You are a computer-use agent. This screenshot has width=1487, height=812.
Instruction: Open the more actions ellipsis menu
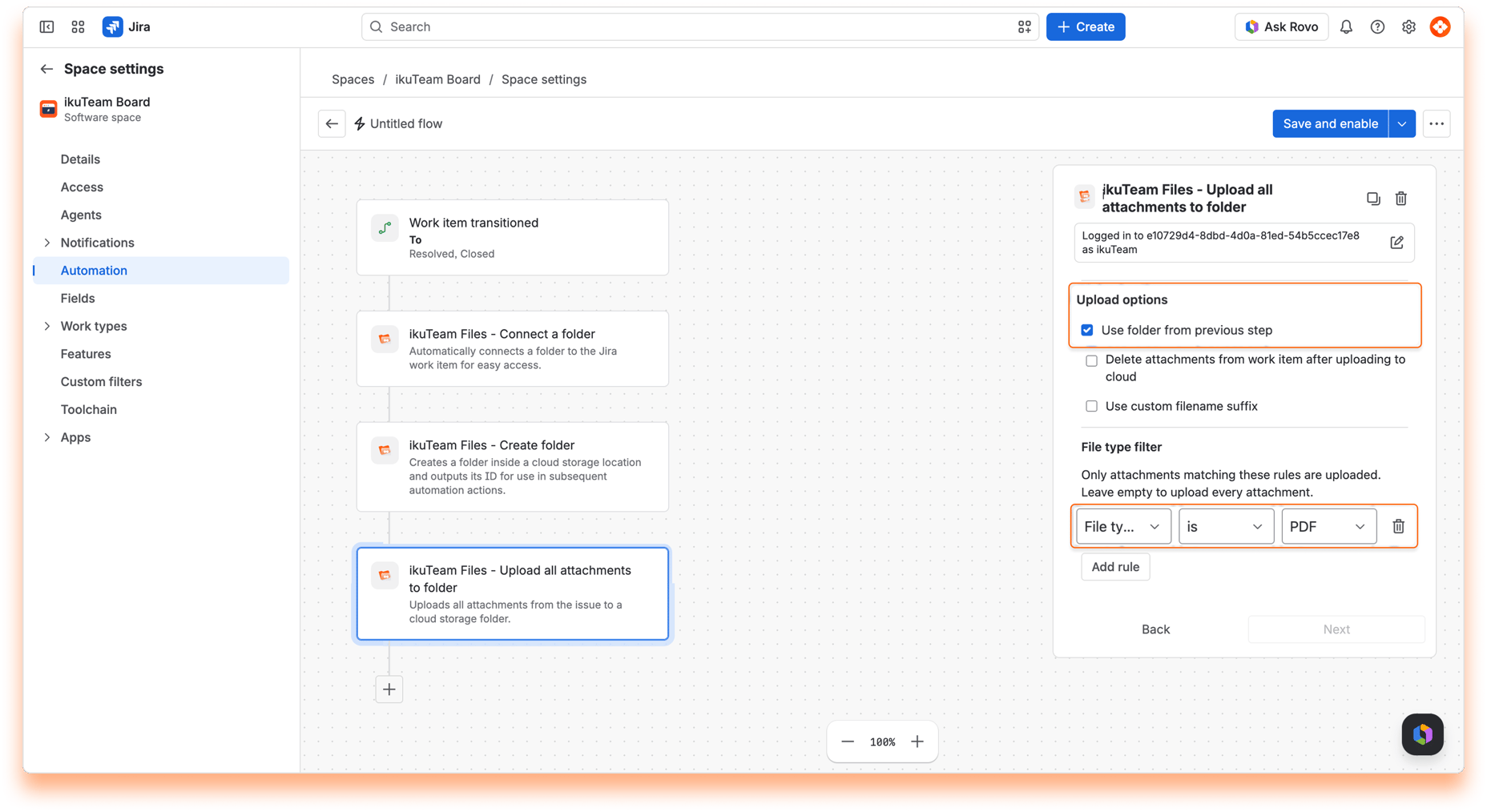click(x=1437, y=123)
